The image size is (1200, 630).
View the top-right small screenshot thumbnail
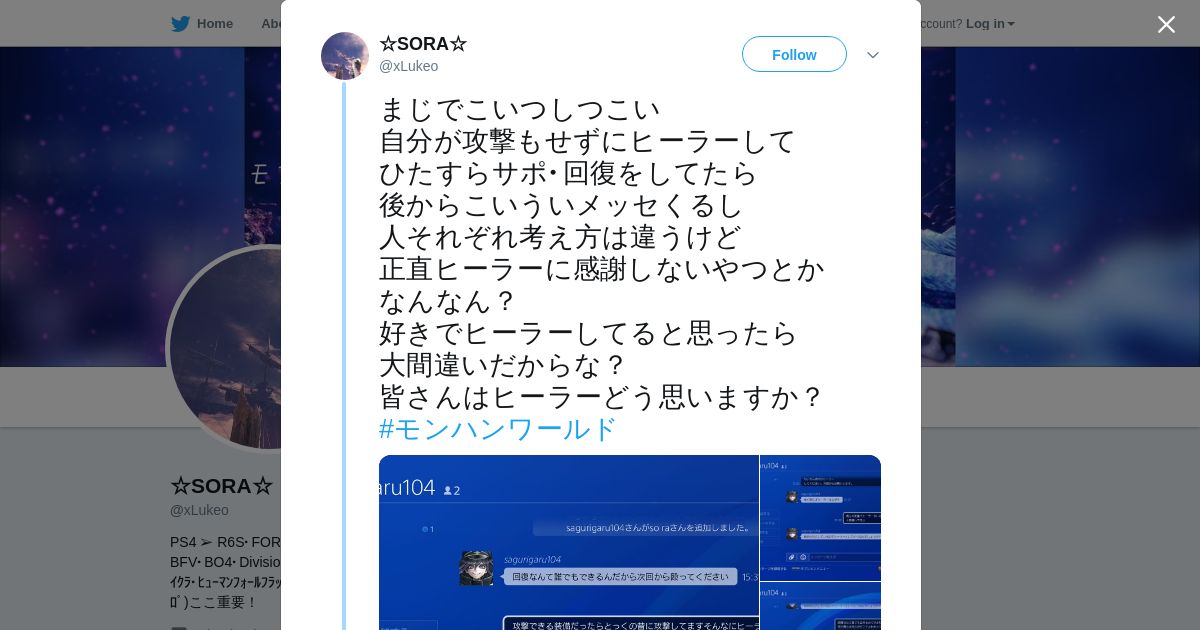click(x=821, y=517)
